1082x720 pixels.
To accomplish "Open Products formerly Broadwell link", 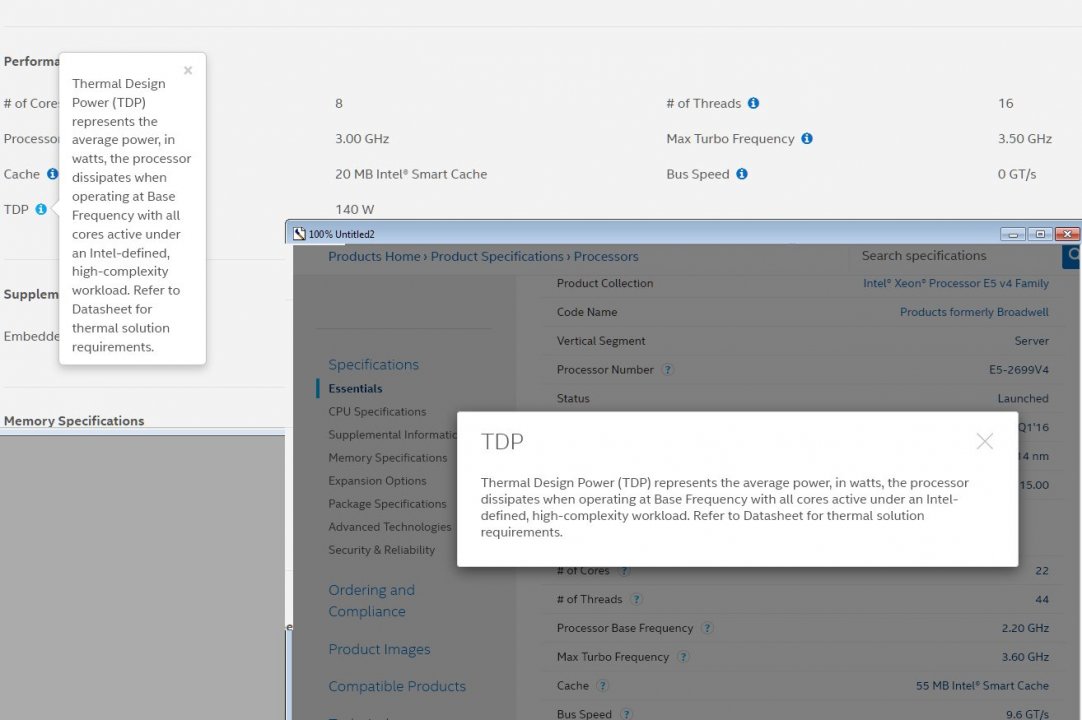I will click(x=974, y=312).
